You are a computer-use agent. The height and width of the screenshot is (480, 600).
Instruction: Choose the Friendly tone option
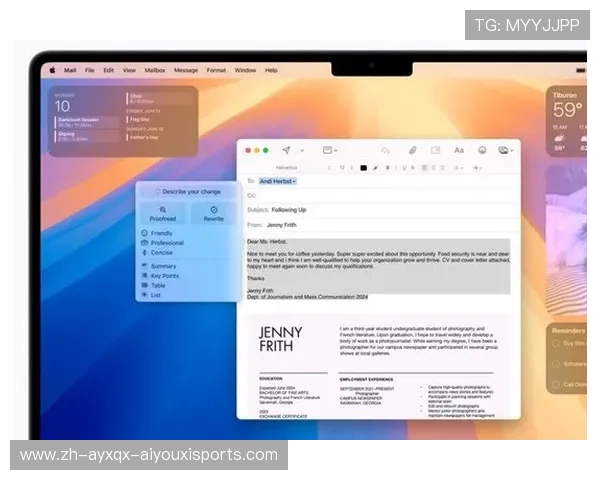click(x=157, y=233)
